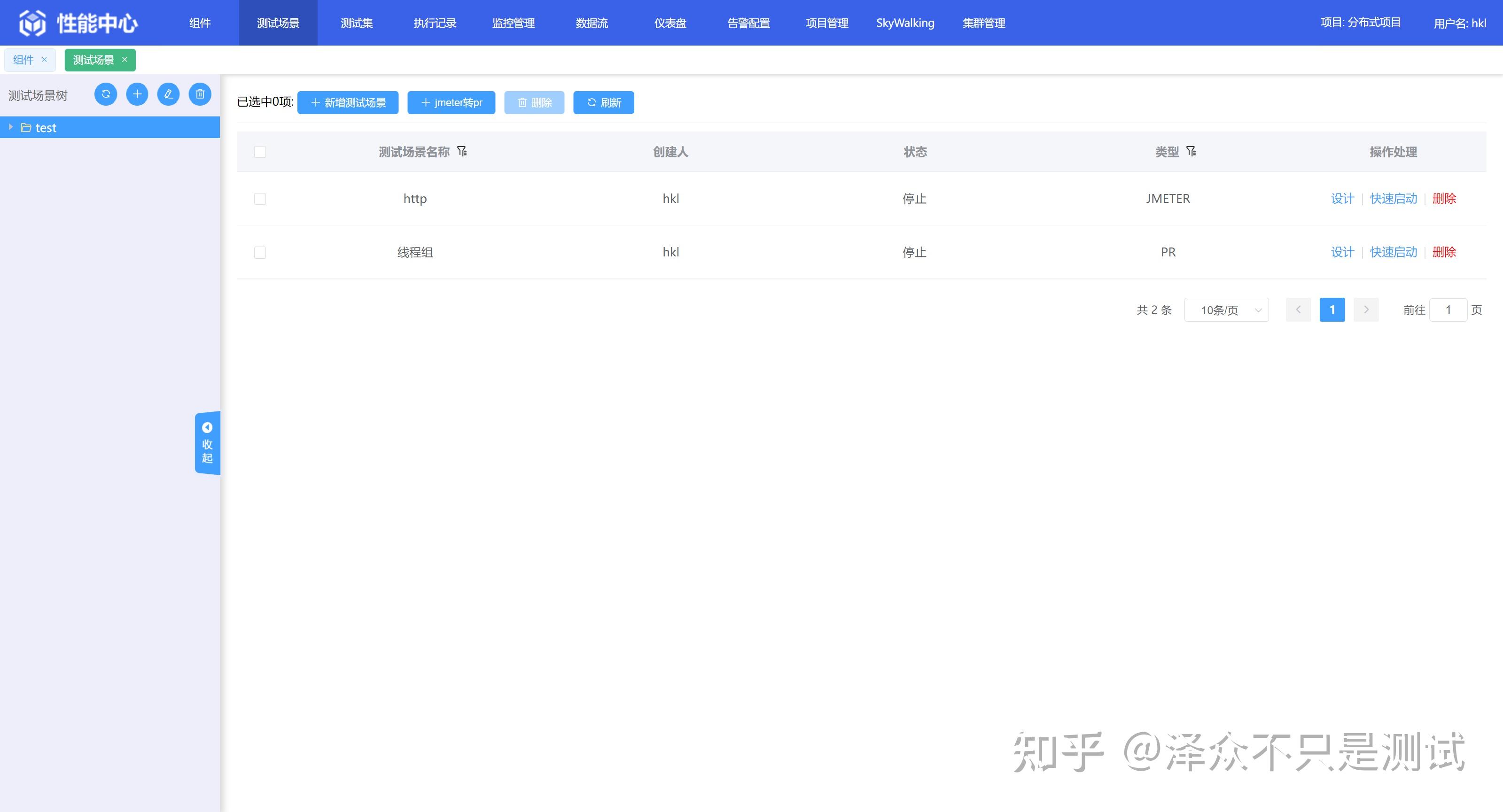
Task: Expand the test folder tree node
Action: [10, 127]
